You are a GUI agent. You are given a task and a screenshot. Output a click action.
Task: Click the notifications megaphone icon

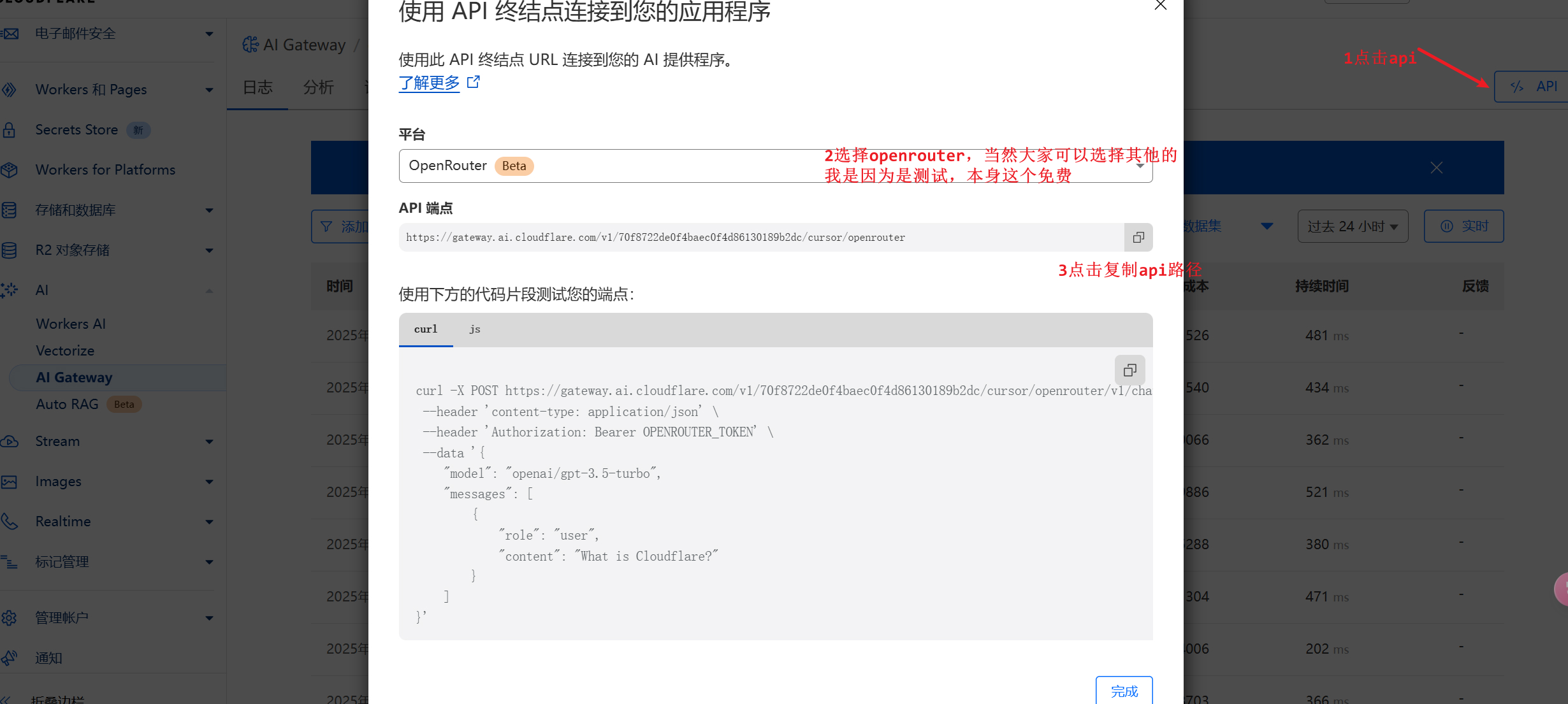(9, 658)
